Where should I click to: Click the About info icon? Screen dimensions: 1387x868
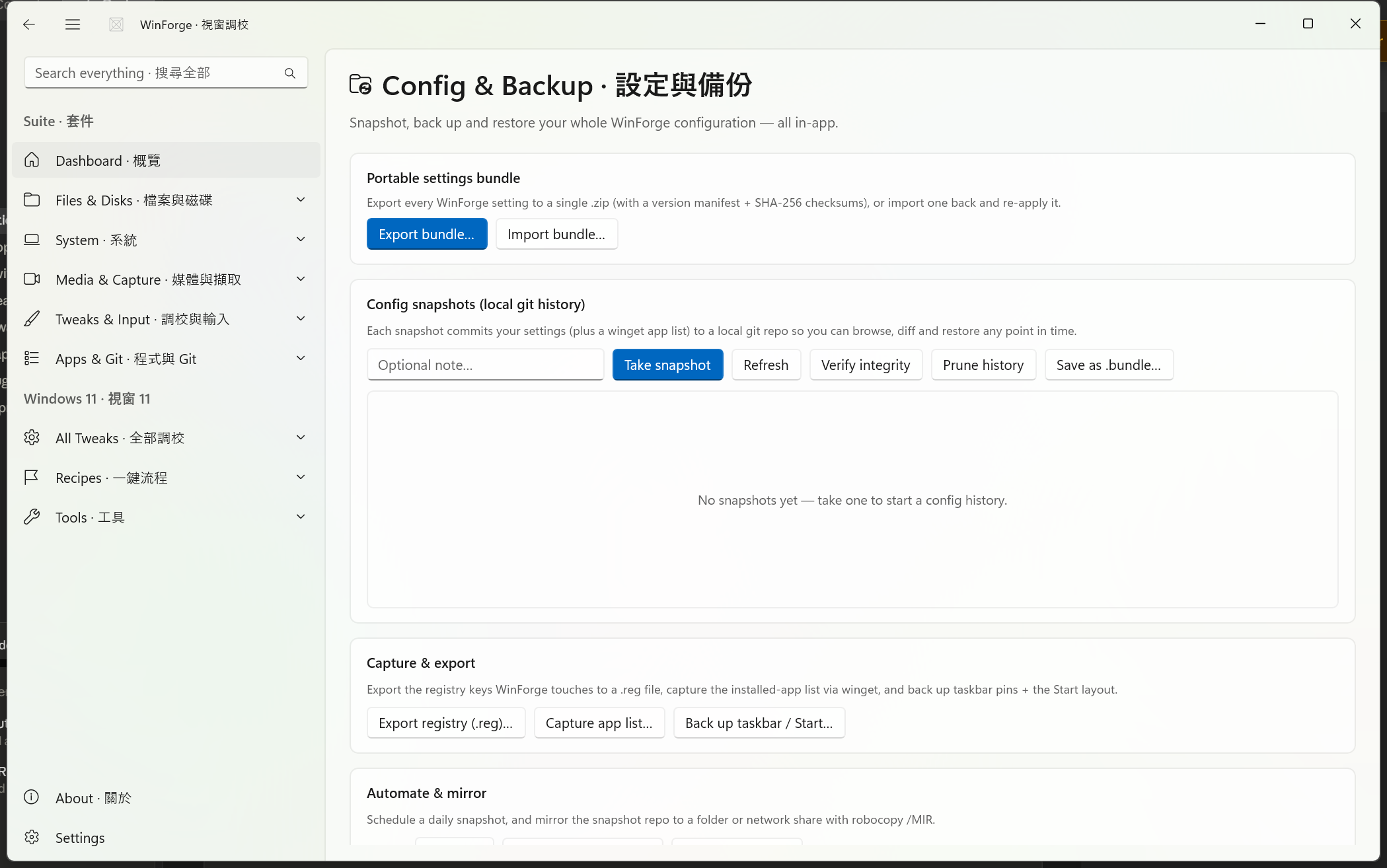pyautogui.click(x=32, y=797)
